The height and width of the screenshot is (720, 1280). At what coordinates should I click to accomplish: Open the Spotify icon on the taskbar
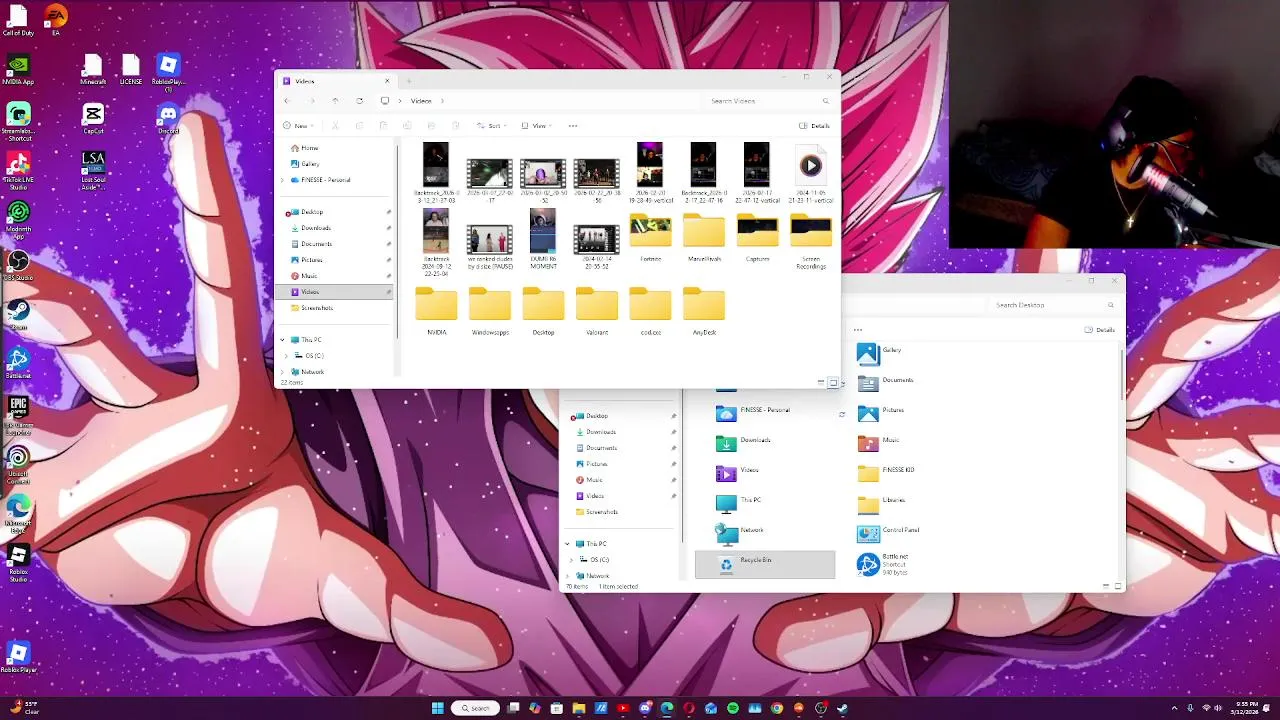tap(733, 708)
